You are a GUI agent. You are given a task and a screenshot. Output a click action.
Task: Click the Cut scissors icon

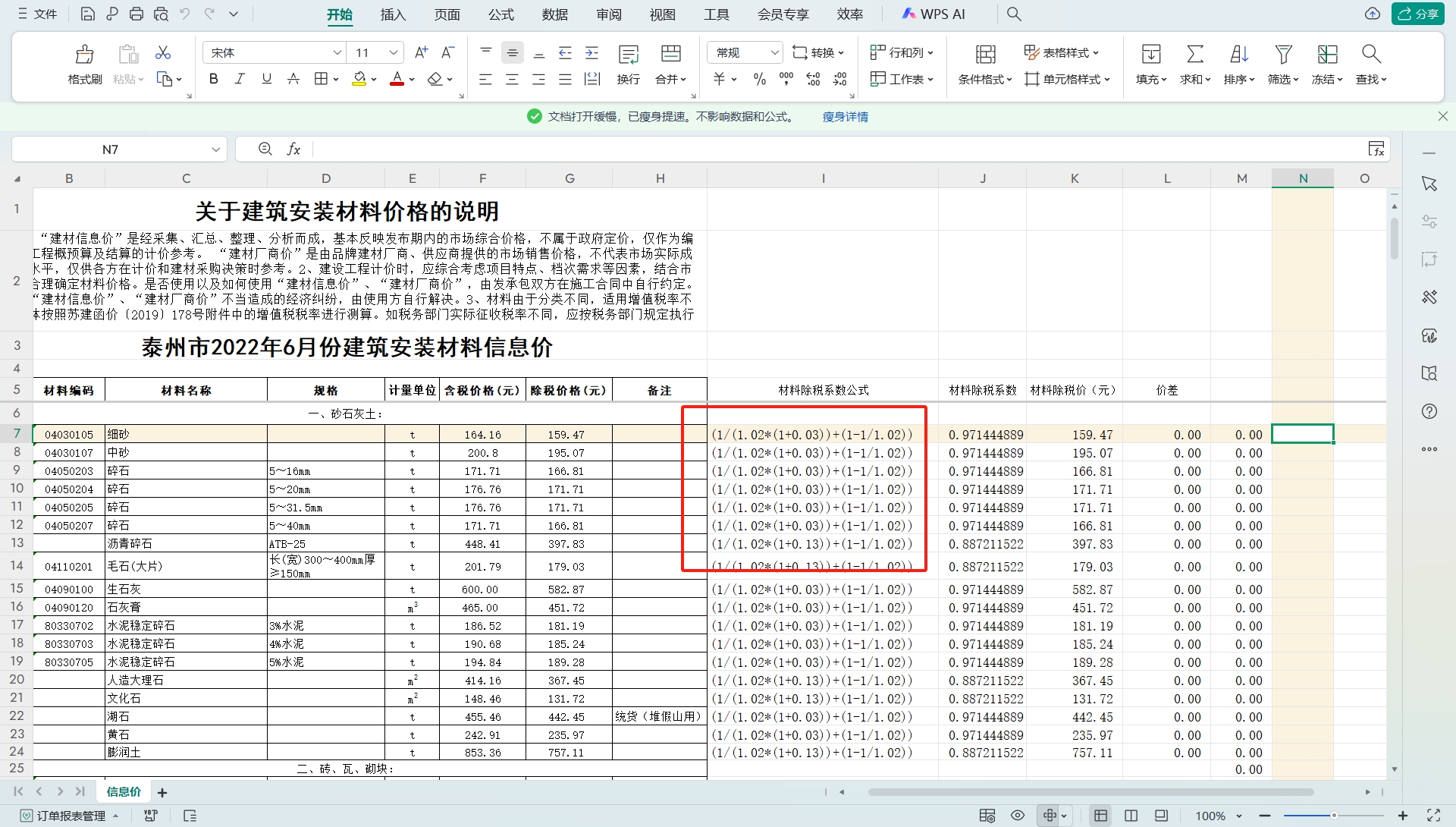163,52
